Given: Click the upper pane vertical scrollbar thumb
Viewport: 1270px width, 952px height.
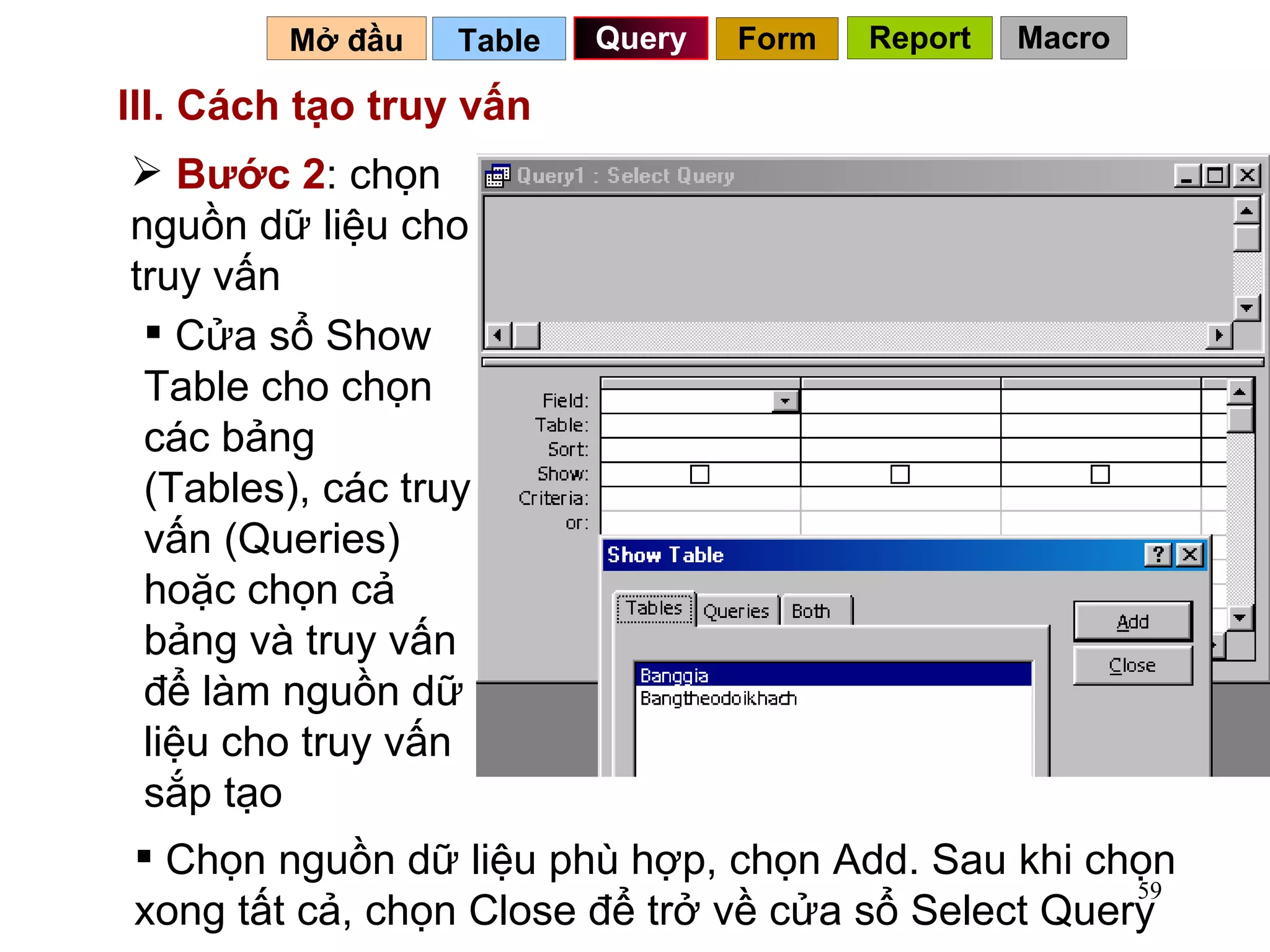Looking at the screenshot, I should pyautogui.click(x=1246, y=238).
